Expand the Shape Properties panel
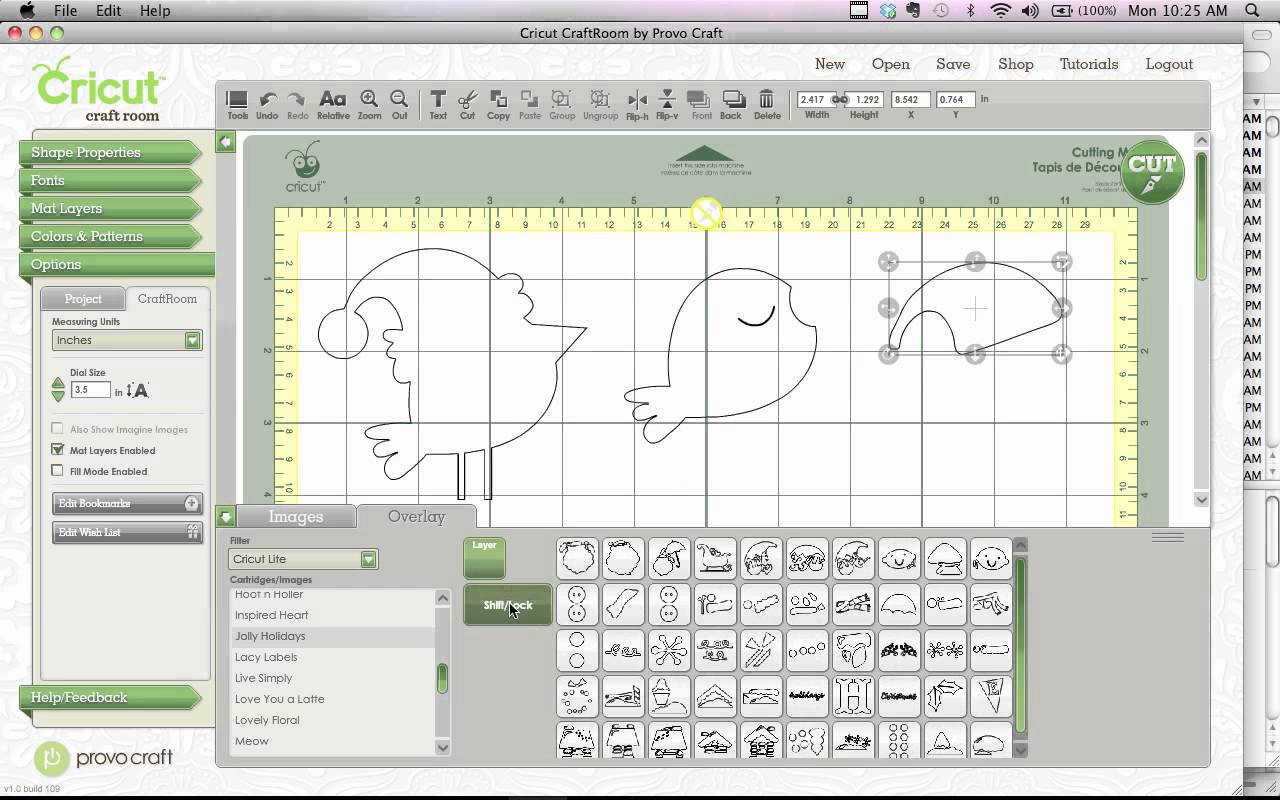The image size is (1280, 800). (x=110, y=152)
